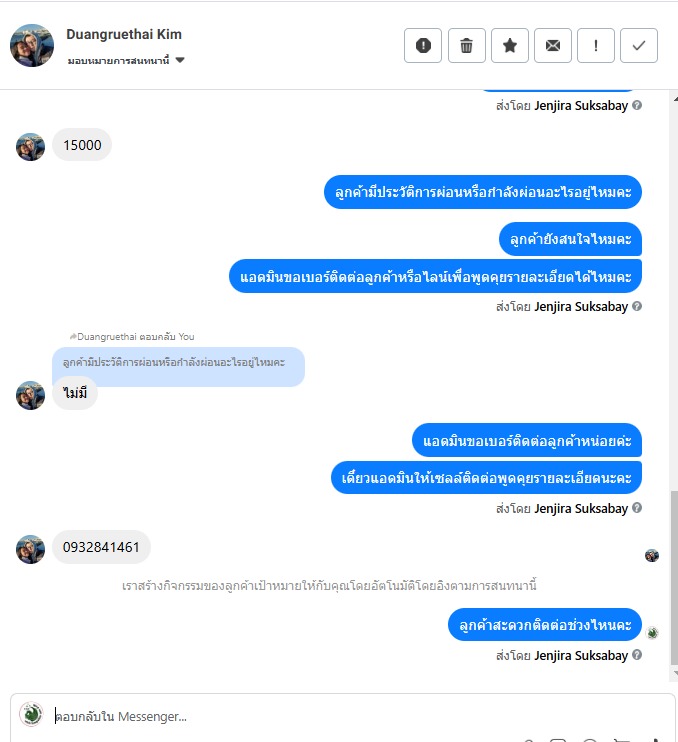Click the quoted reply preview above ไม่มี

coord(178,362)
